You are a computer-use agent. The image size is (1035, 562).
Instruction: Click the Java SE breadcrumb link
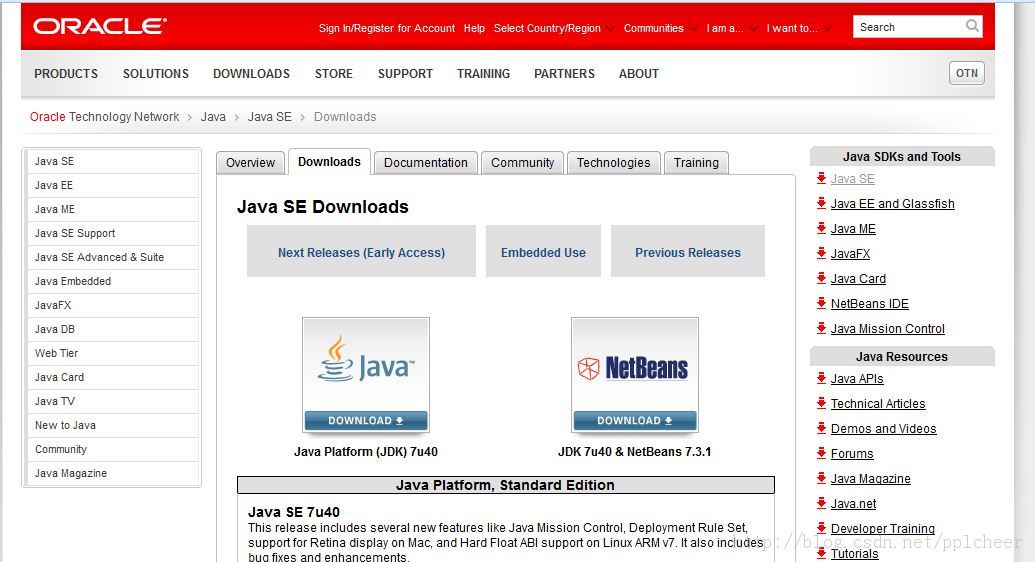(x=269, y=117)
